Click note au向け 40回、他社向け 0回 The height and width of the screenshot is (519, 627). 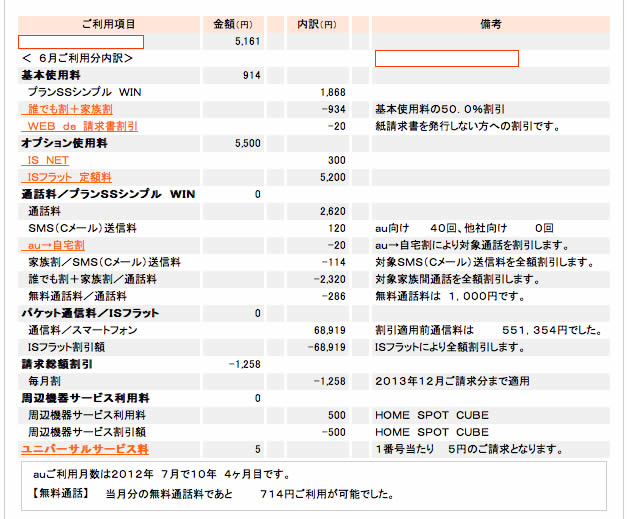464,228
